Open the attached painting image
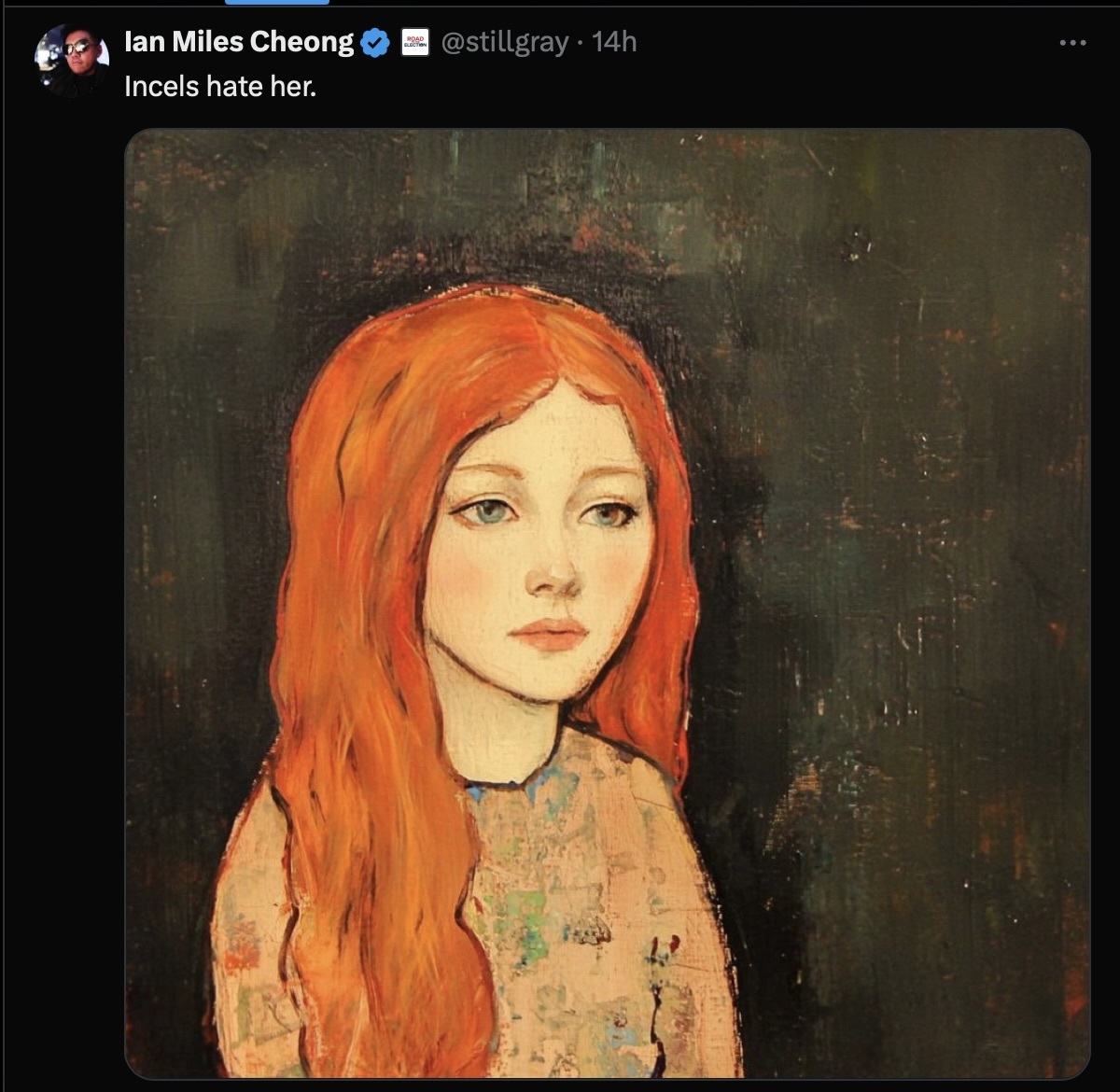The width and height of the screenshot is (1120, 1092). [x=608, y=604]
